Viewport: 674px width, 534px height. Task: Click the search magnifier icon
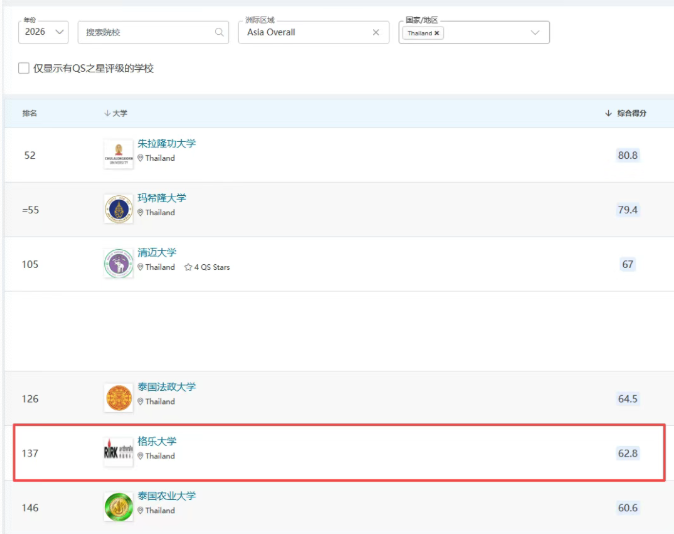click(219, 32)
